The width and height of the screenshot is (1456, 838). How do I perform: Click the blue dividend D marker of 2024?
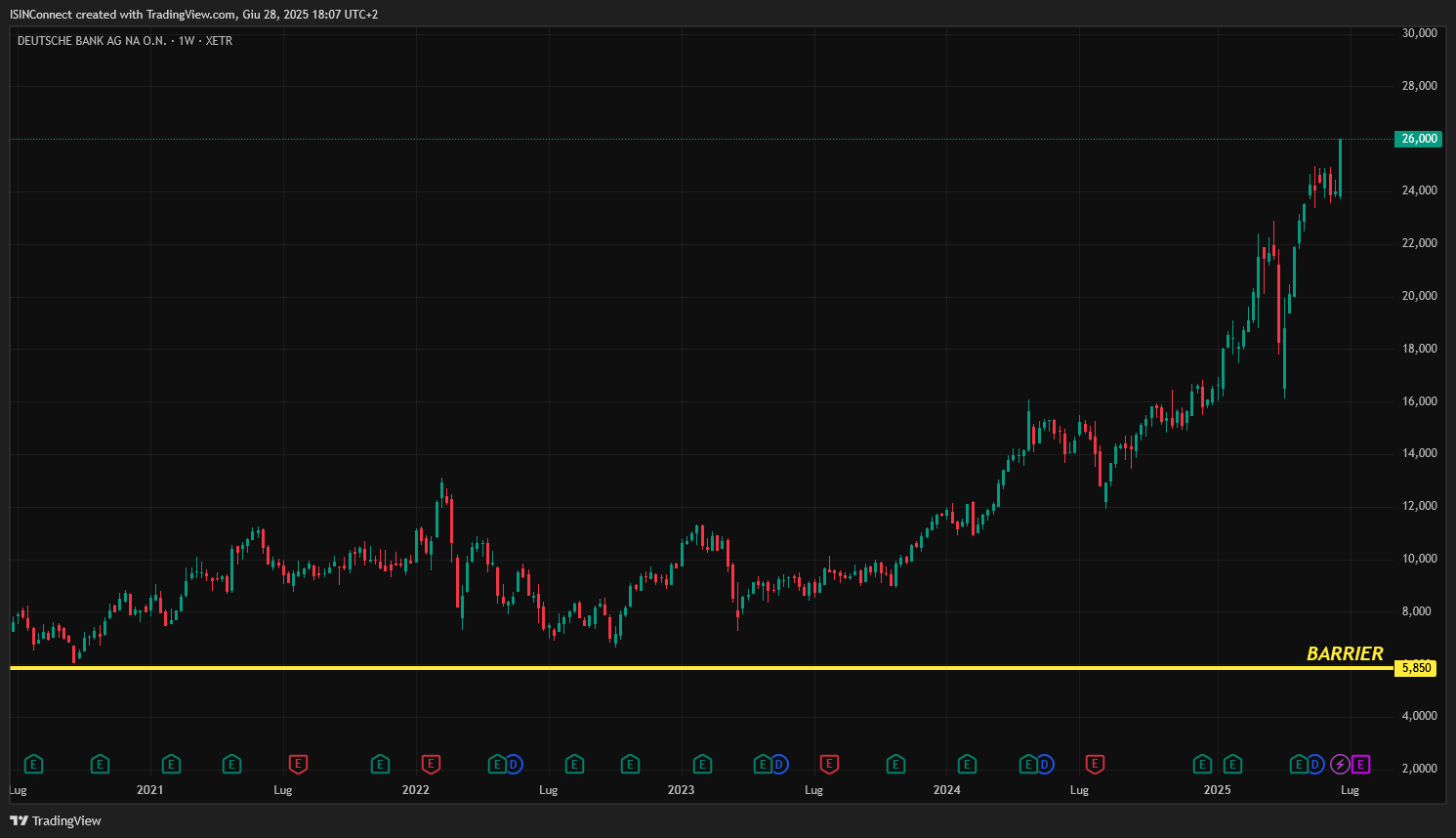pos(1045,764)
